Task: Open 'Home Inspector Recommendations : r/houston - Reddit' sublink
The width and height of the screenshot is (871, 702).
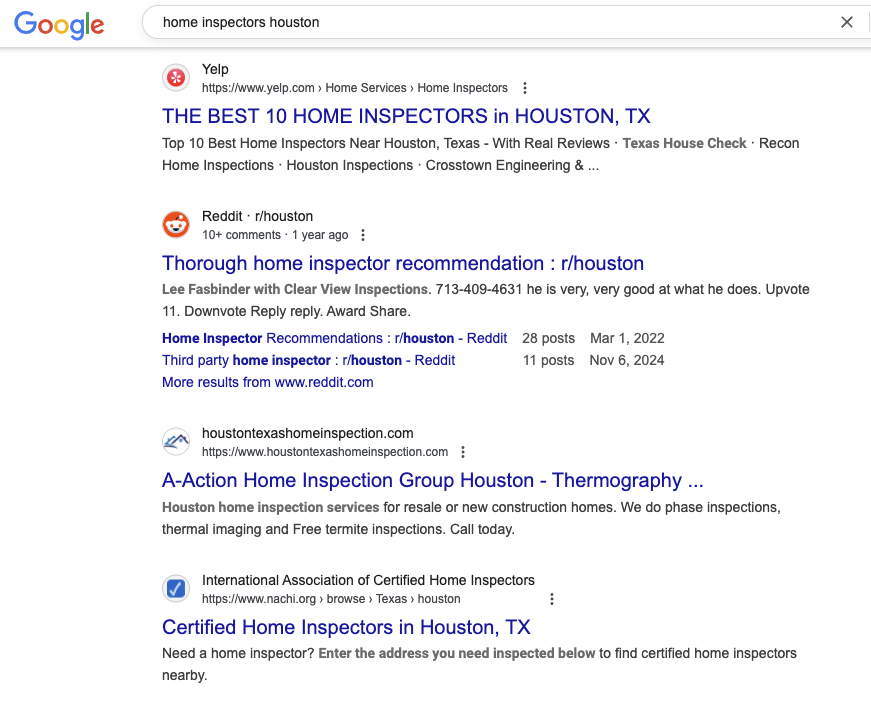Action: click(x=334, y=338)
